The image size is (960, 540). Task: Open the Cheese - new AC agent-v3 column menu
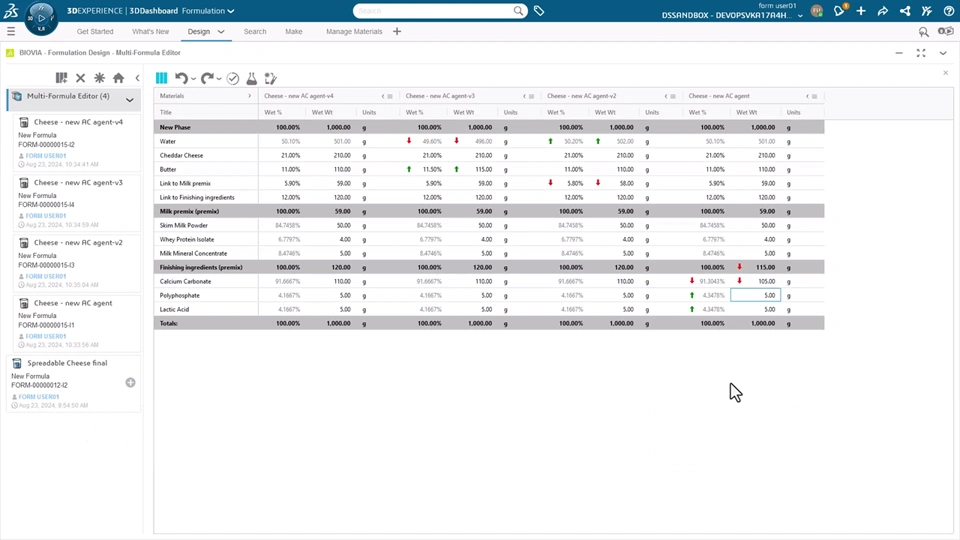point(531,96)
